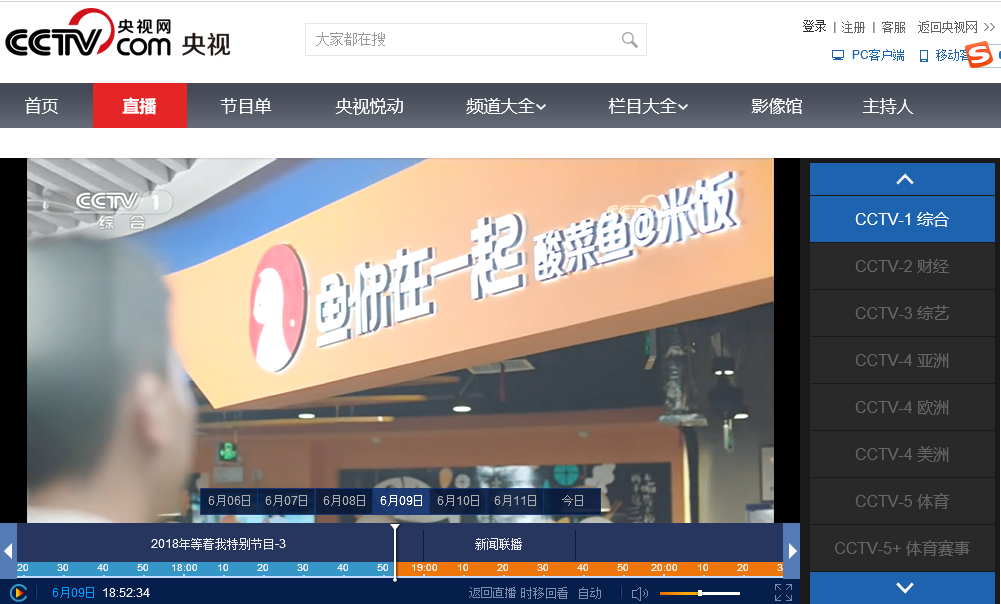
Task: Click 返回央视网 link
Action: 947,27
